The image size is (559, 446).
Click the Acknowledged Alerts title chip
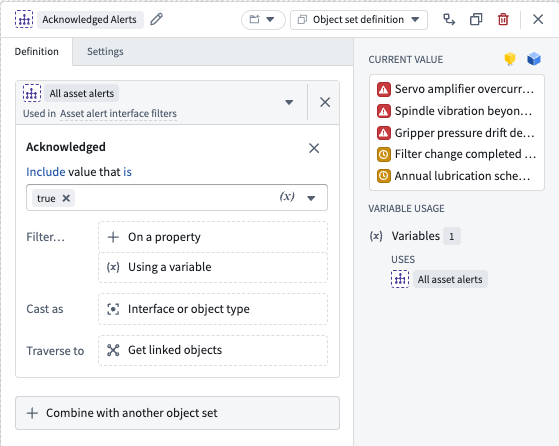click(x=89, y=20)
